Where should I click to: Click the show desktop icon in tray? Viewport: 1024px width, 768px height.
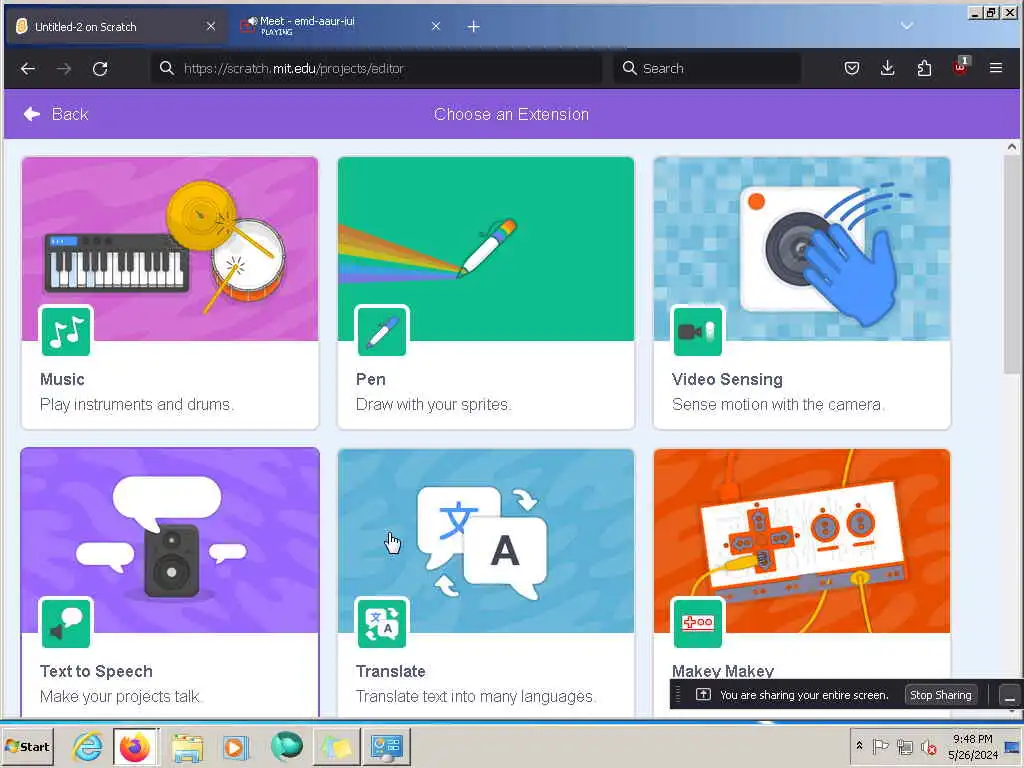[1013, 746]
